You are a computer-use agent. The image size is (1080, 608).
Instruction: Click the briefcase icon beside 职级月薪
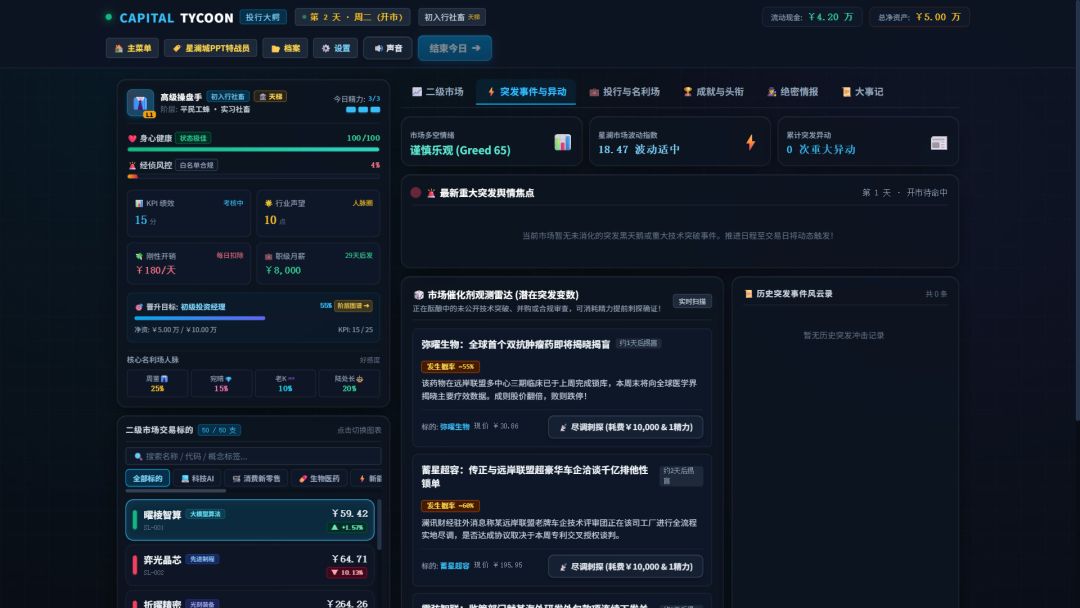coord(269,256)
